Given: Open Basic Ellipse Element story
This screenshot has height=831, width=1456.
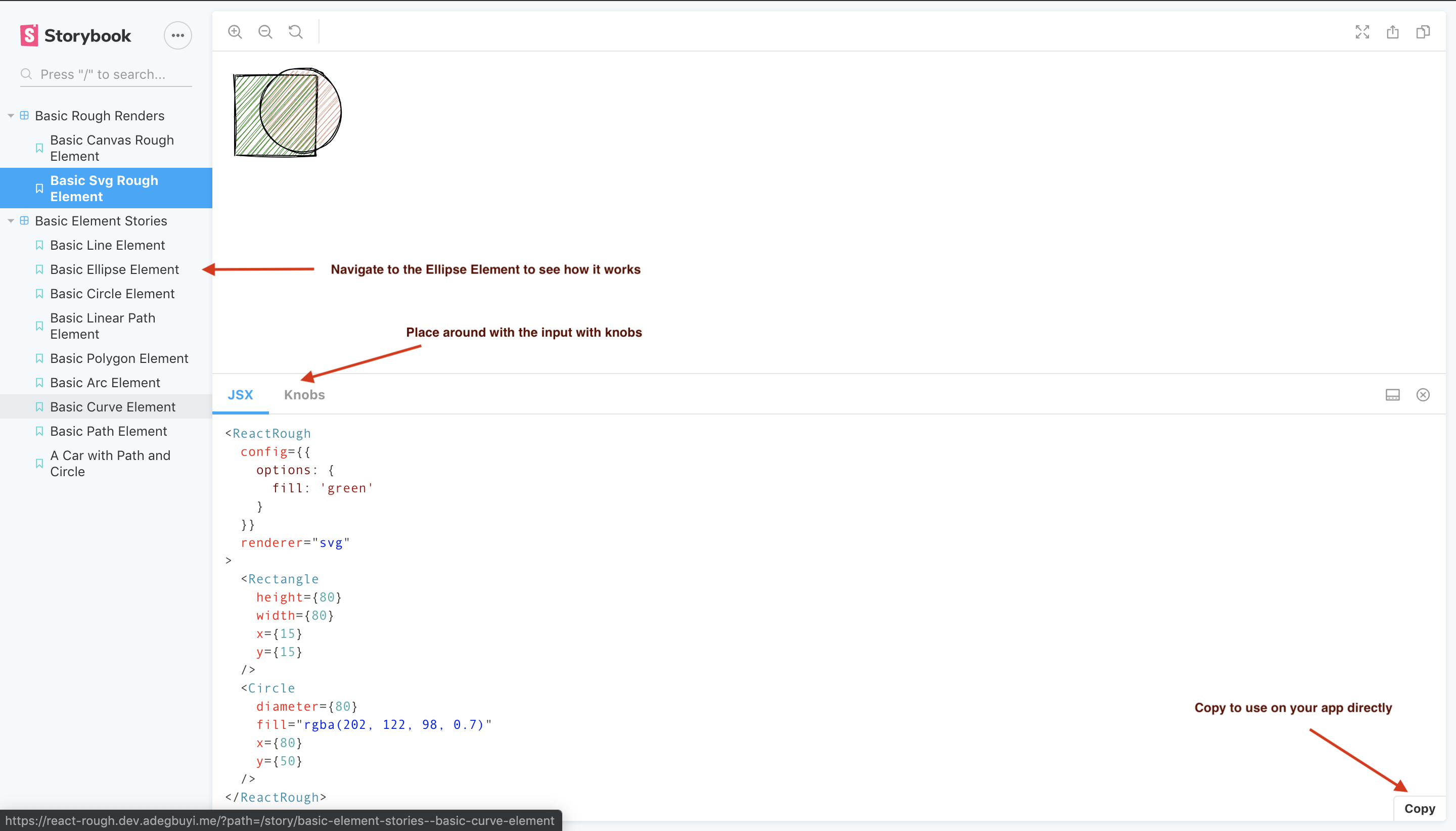Looking at the screenshot, I should click(114, 269).
